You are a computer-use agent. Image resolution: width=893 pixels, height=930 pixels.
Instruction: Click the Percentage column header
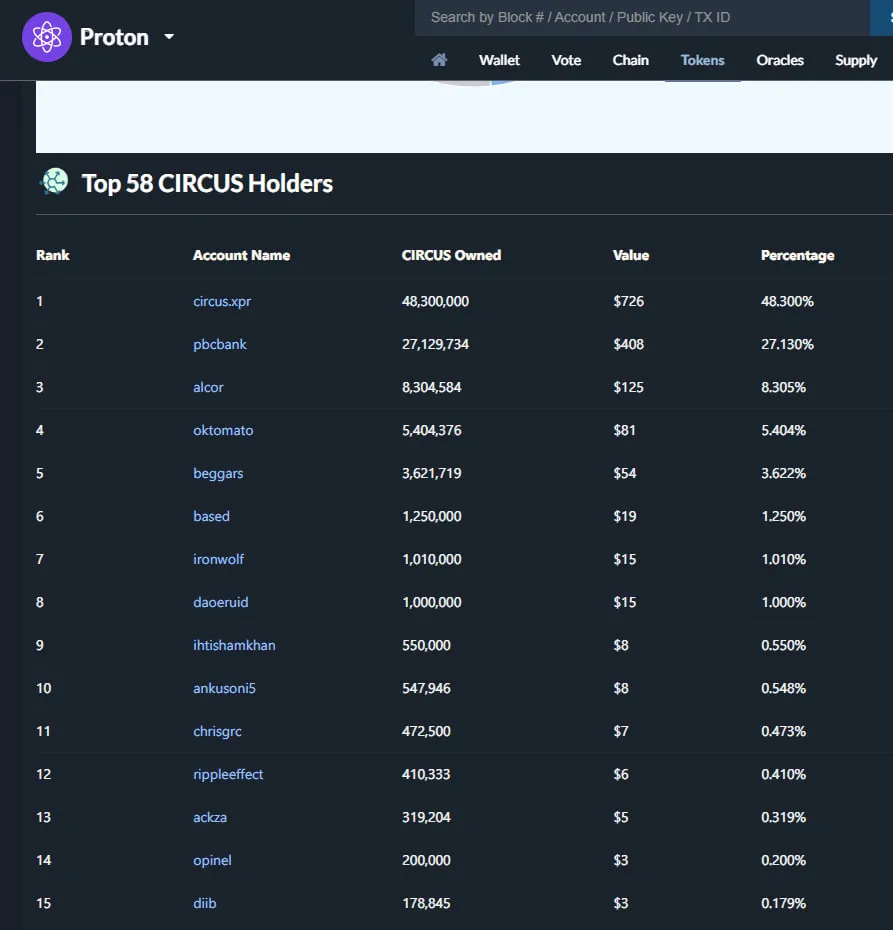(798, 256)
